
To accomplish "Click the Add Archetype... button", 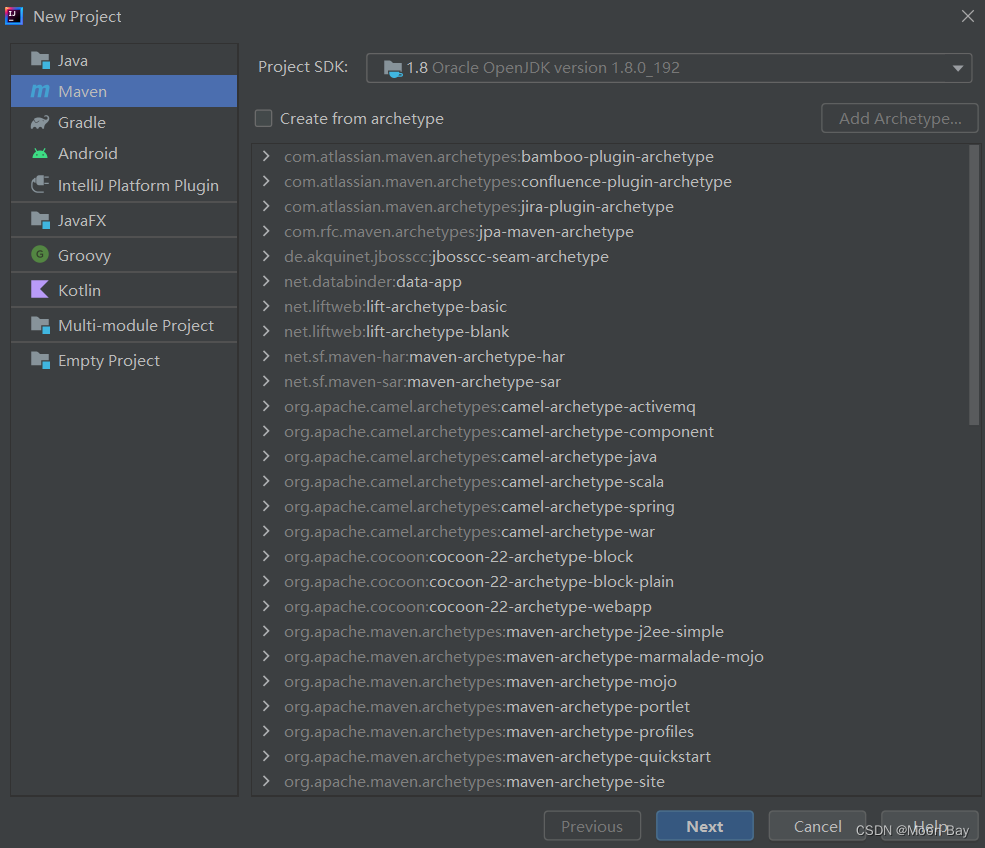I will click(x=900, y=118).
